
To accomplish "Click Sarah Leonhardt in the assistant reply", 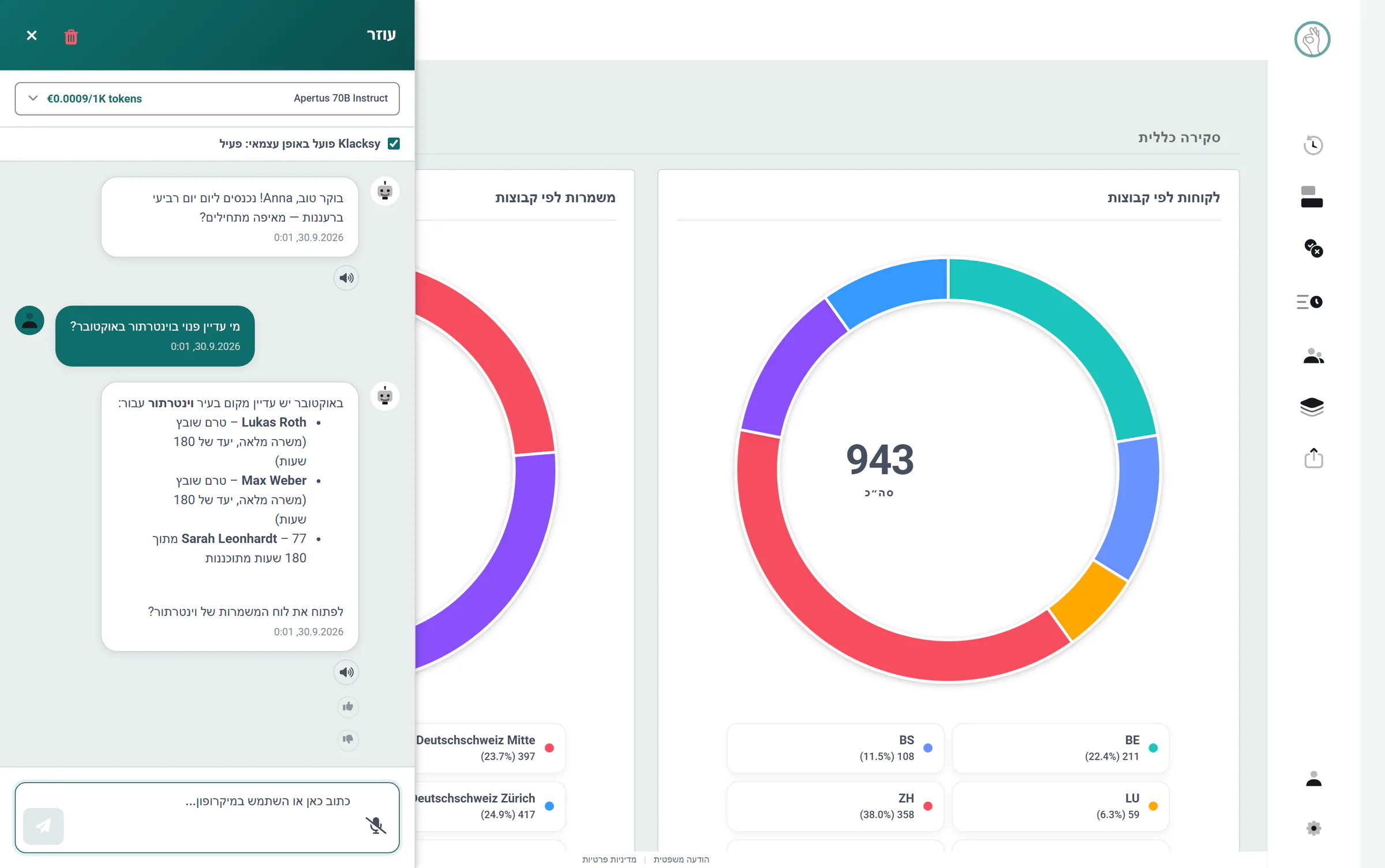I will coord(229,539).
